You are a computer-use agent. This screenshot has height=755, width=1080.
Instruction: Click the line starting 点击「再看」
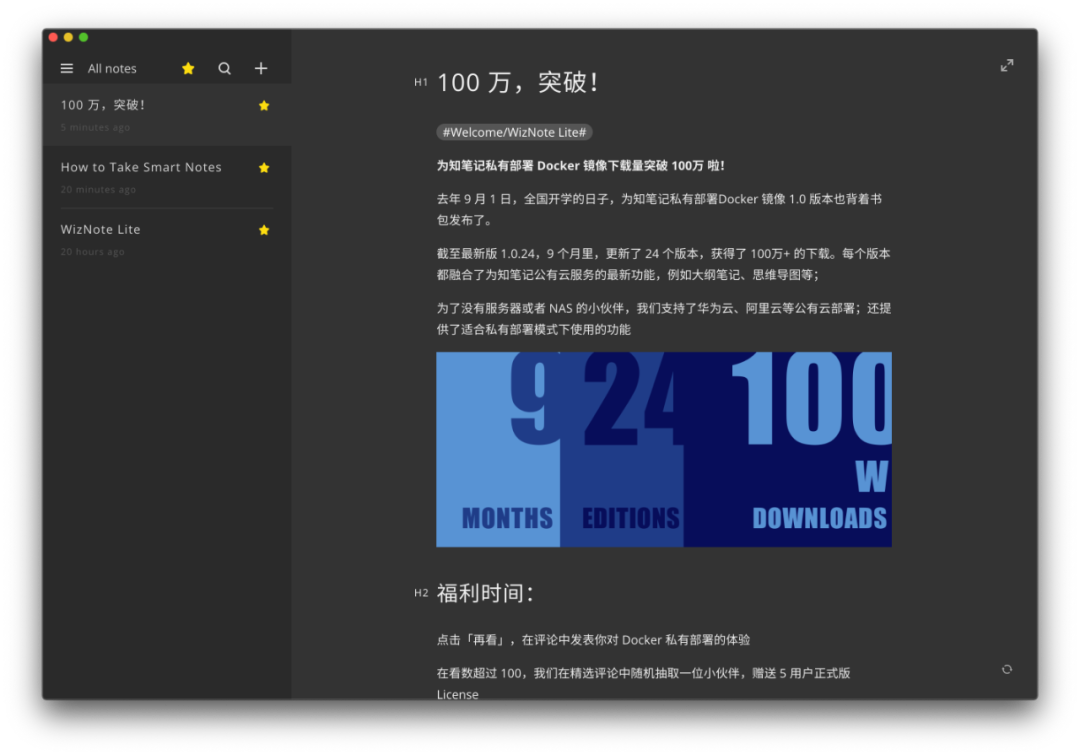tap(594, 640)
